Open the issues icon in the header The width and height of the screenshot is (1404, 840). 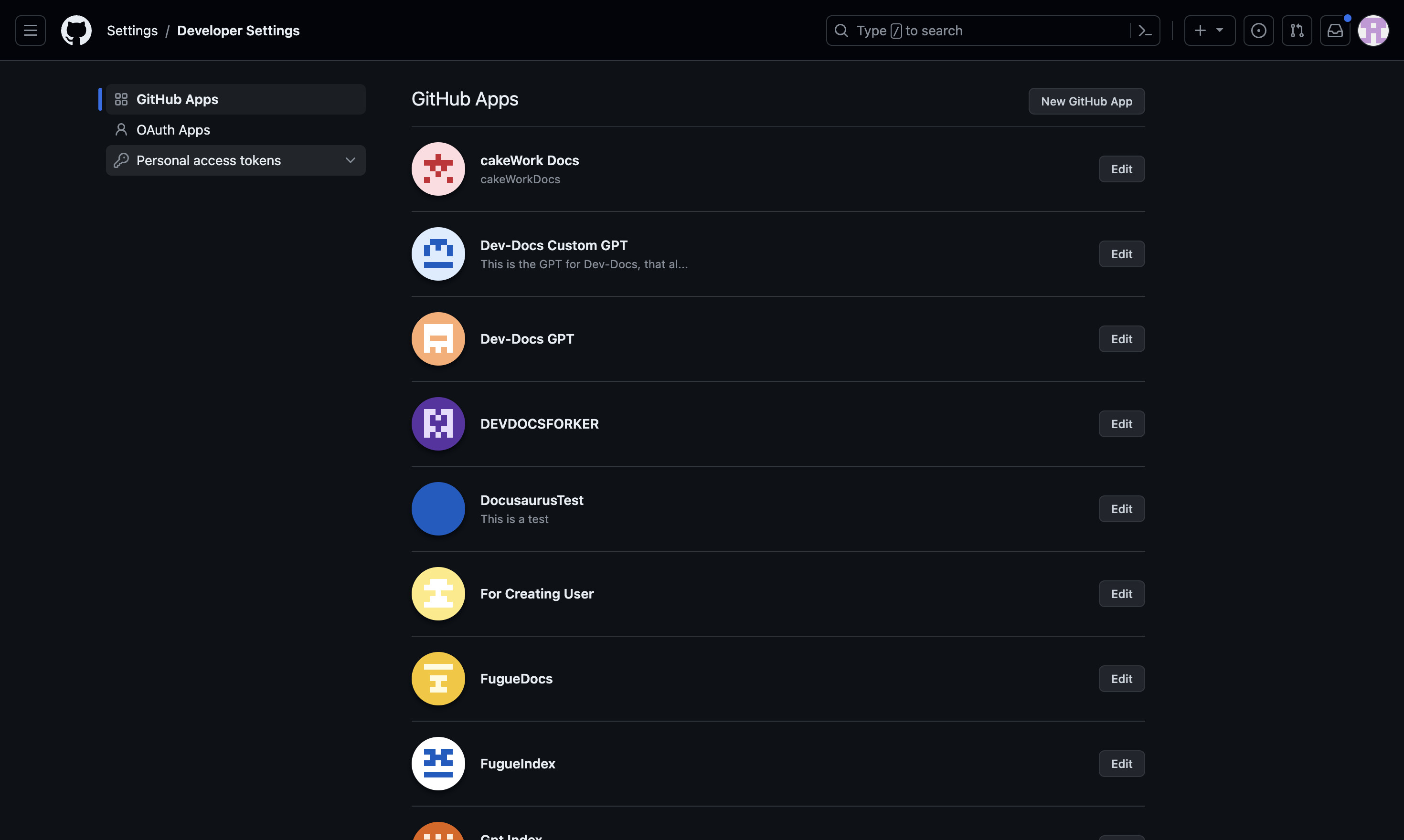1258,30
